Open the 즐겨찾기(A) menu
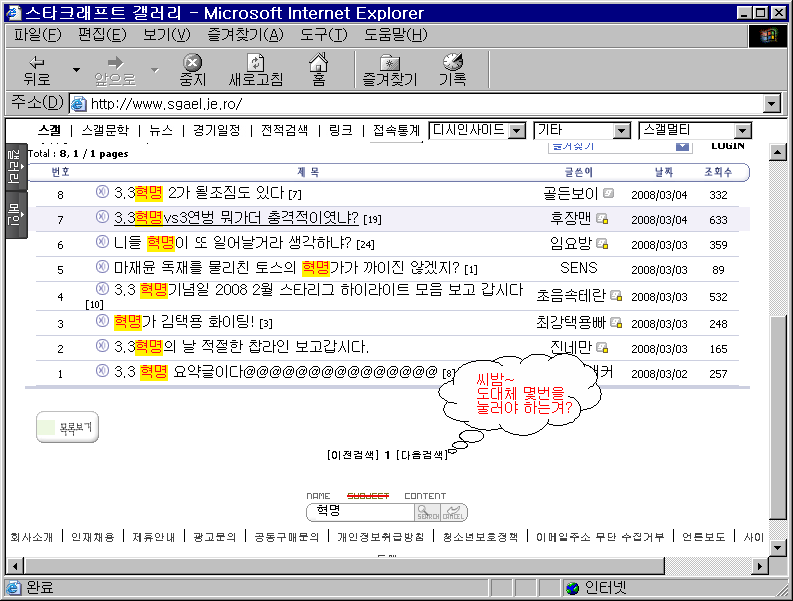793x601 pixels. (245, 35)
